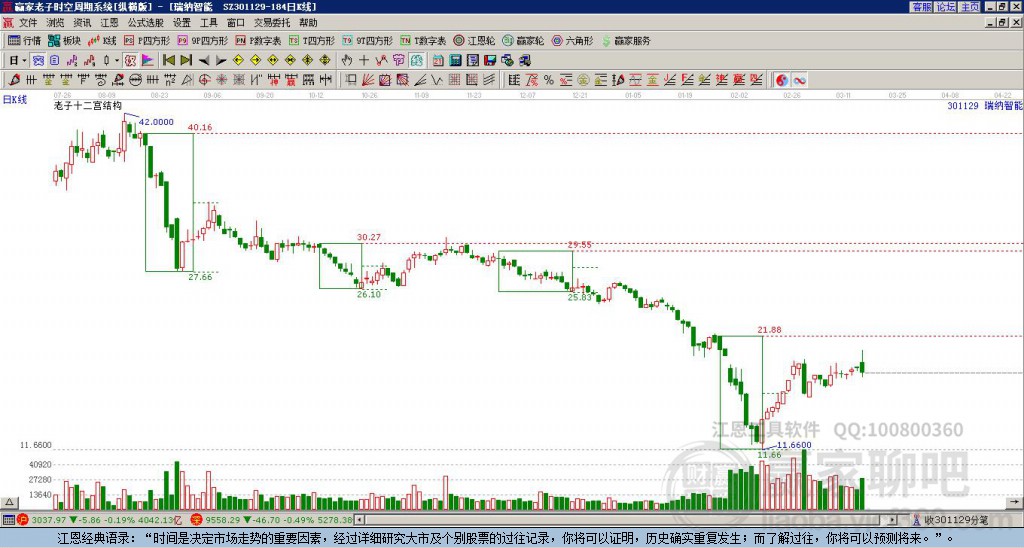Open the 江恩 menu
1024x548 pixels.
tap(110, 23)
